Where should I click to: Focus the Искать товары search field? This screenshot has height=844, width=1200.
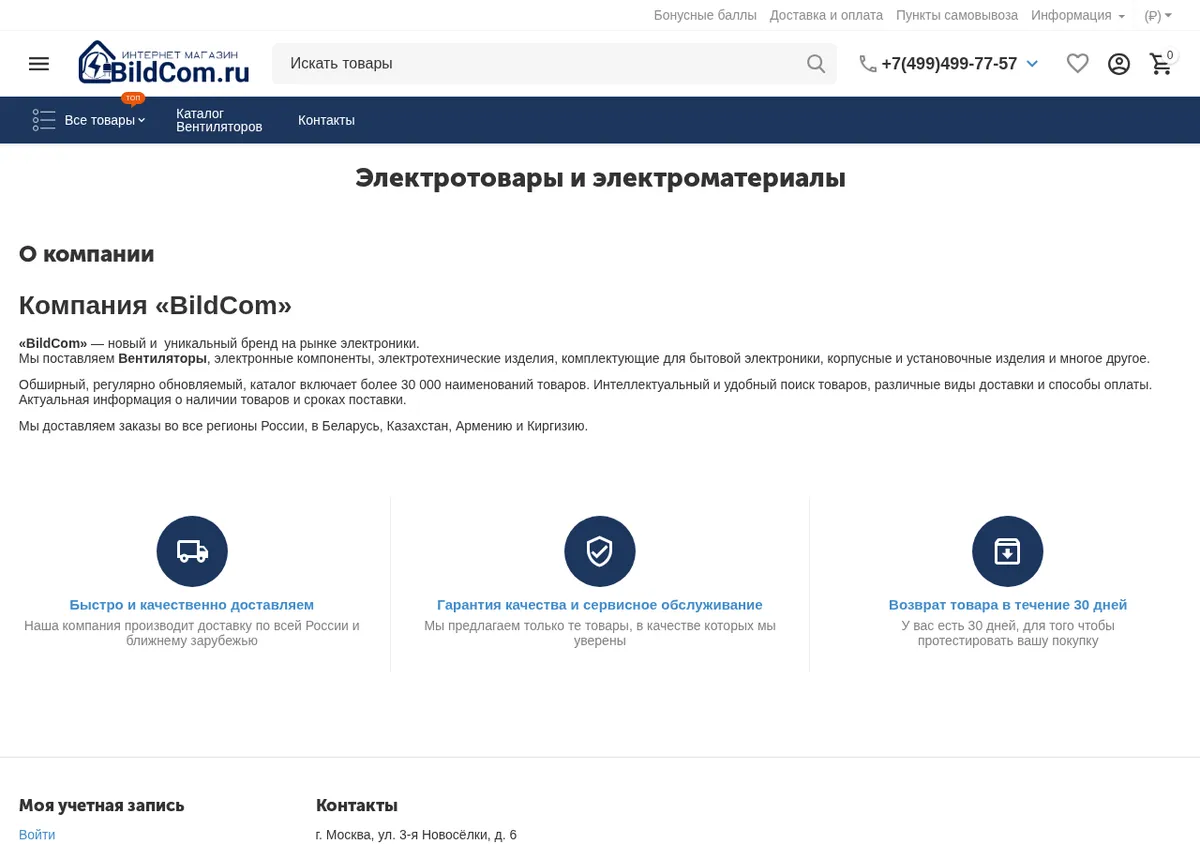pyautogui.click(x=540, y=64)
